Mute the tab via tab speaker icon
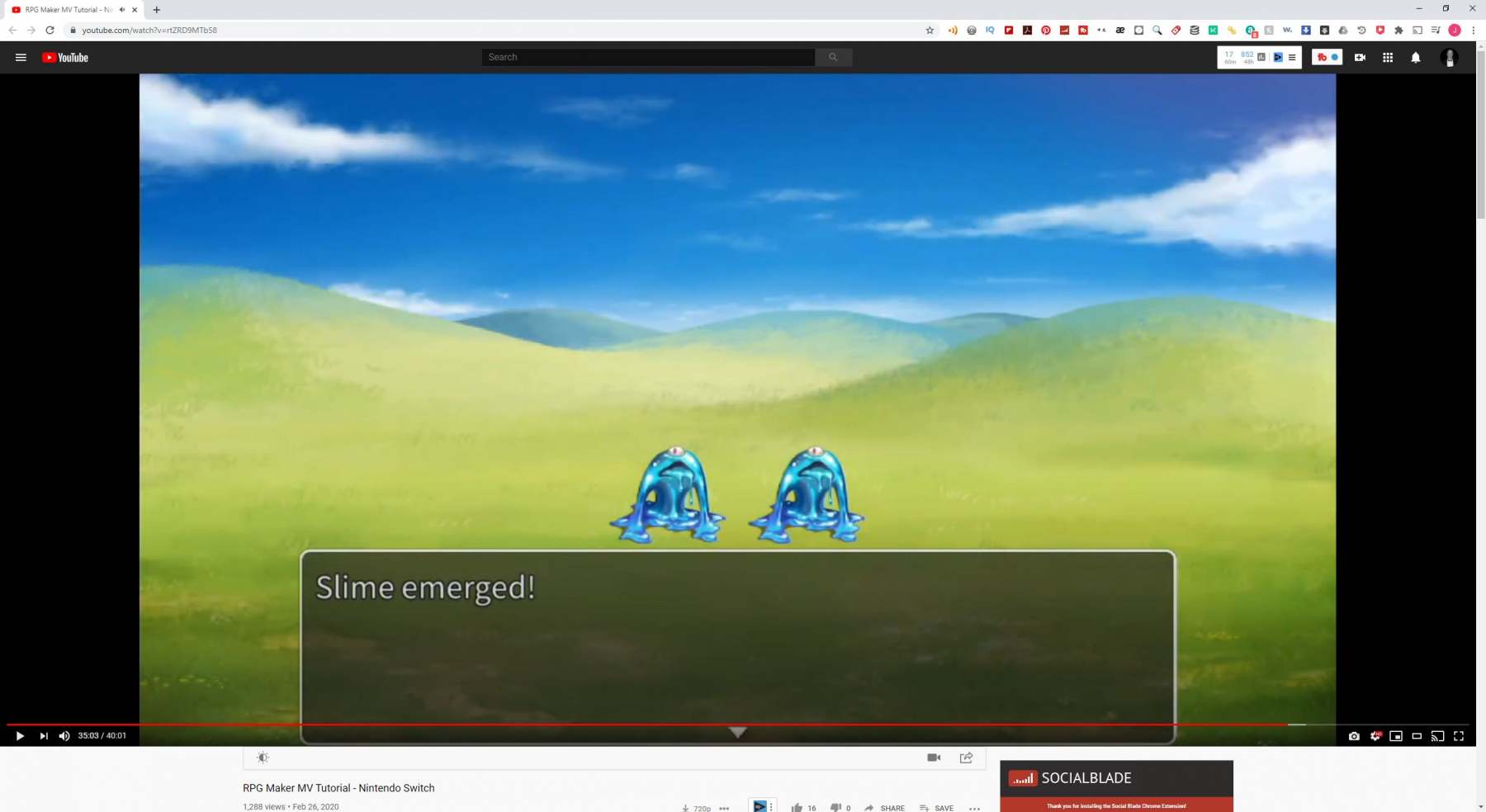 (x=122, y=10)
